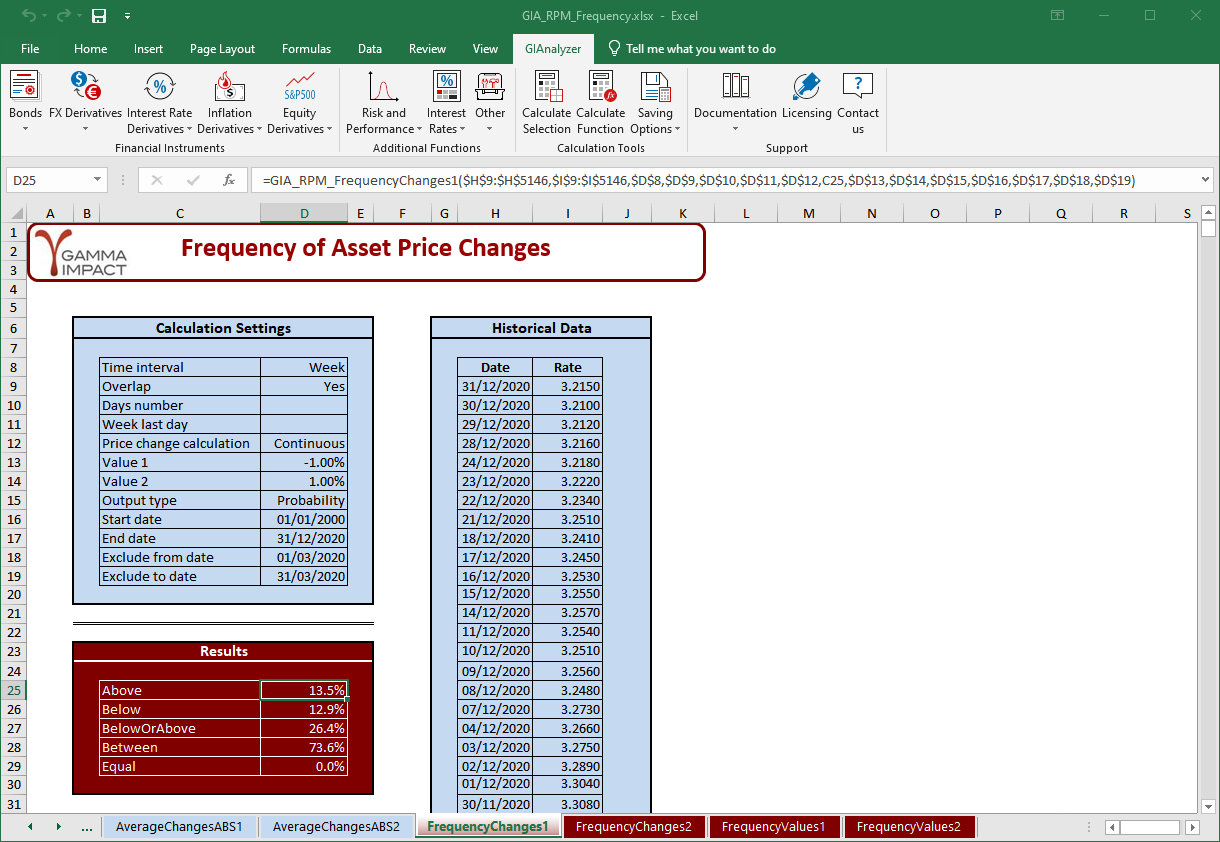The width and height of the screenshot is (1220, 842).
Task: Click previous sheet navigation arrow
Action: point(30,827)
